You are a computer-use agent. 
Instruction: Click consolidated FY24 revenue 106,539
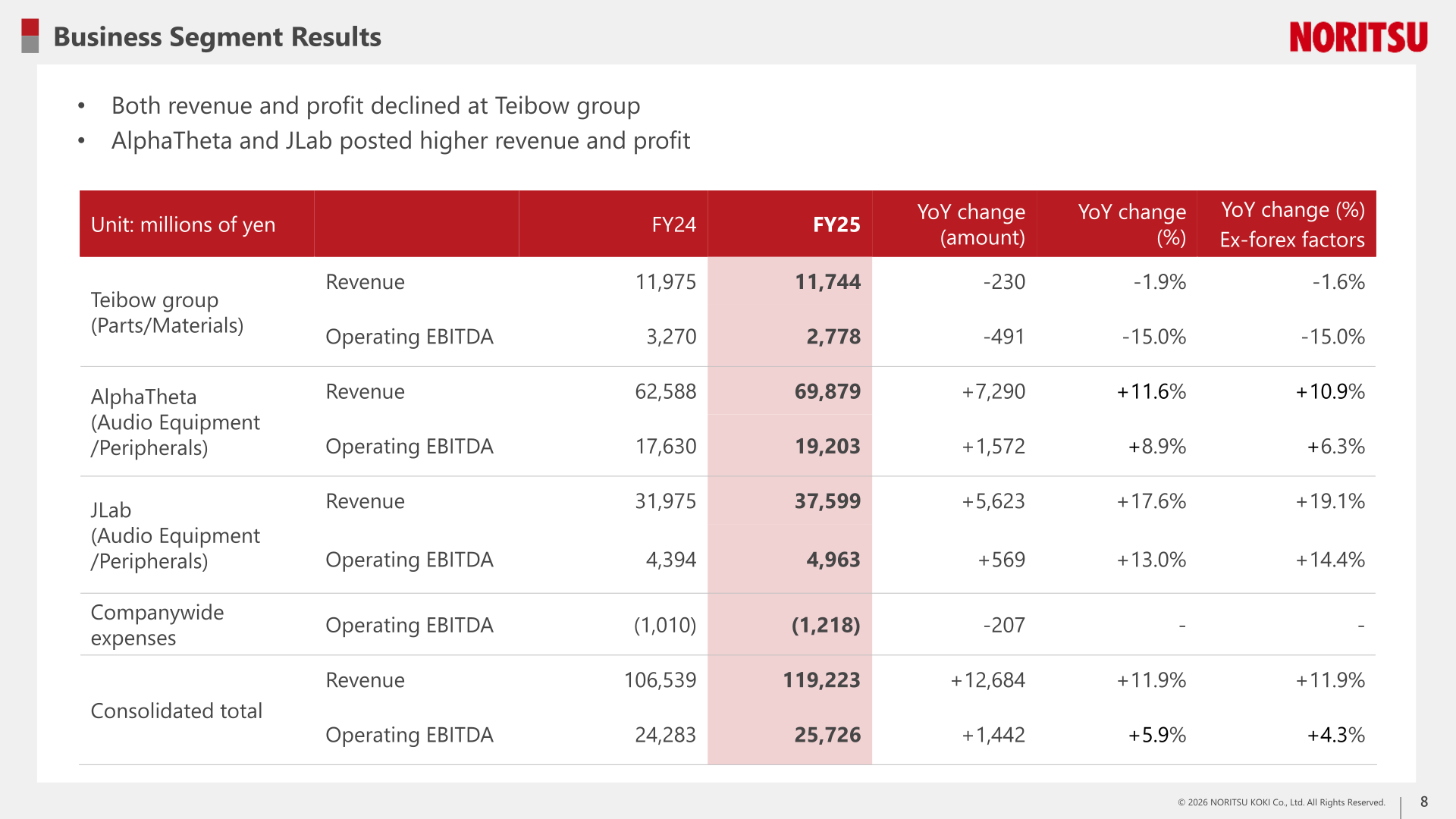pyautogui.click(x=660, y=680)
